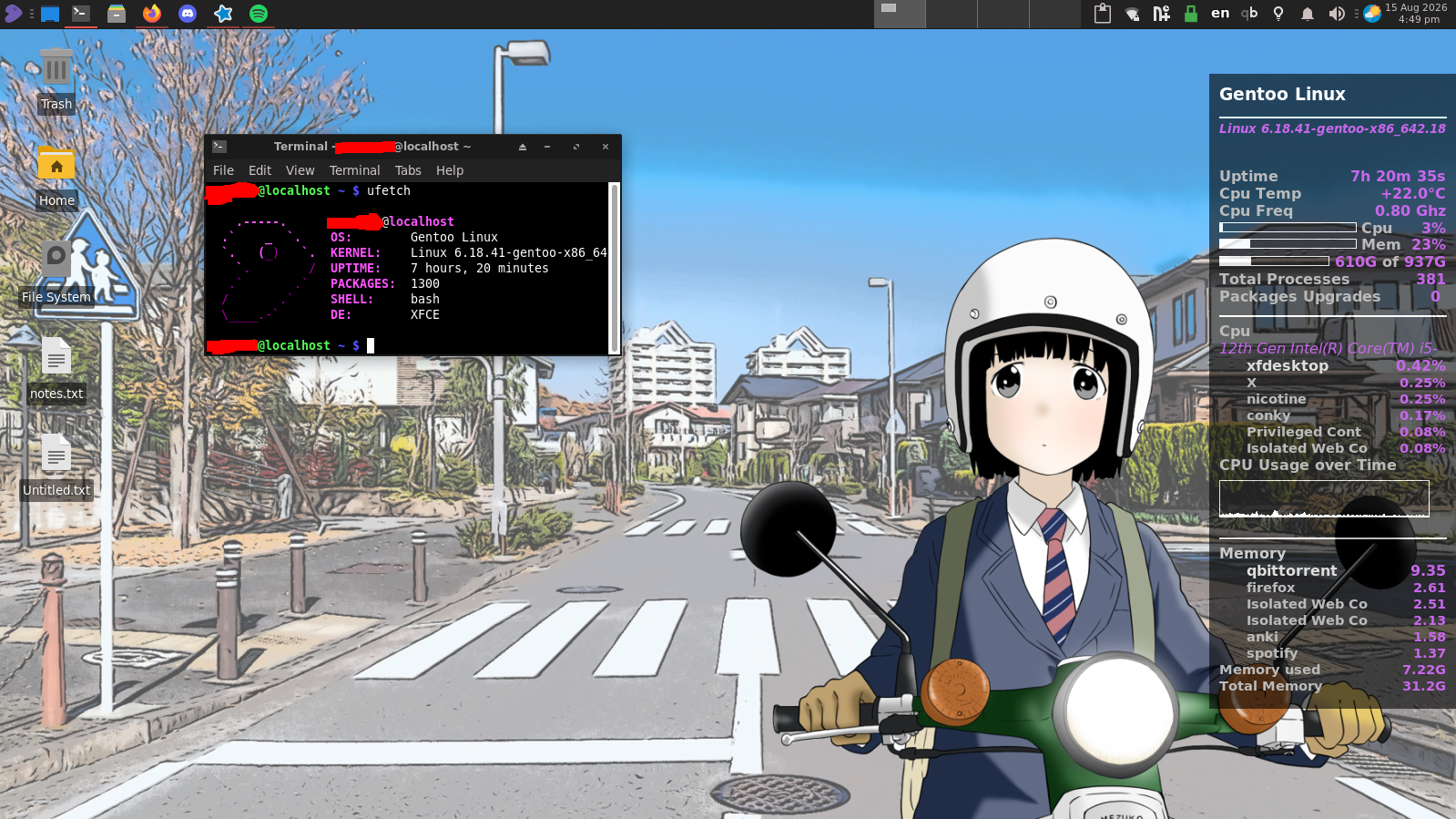
Task: Click the "1300" packages value in Terminal
Action: point(425,283)
